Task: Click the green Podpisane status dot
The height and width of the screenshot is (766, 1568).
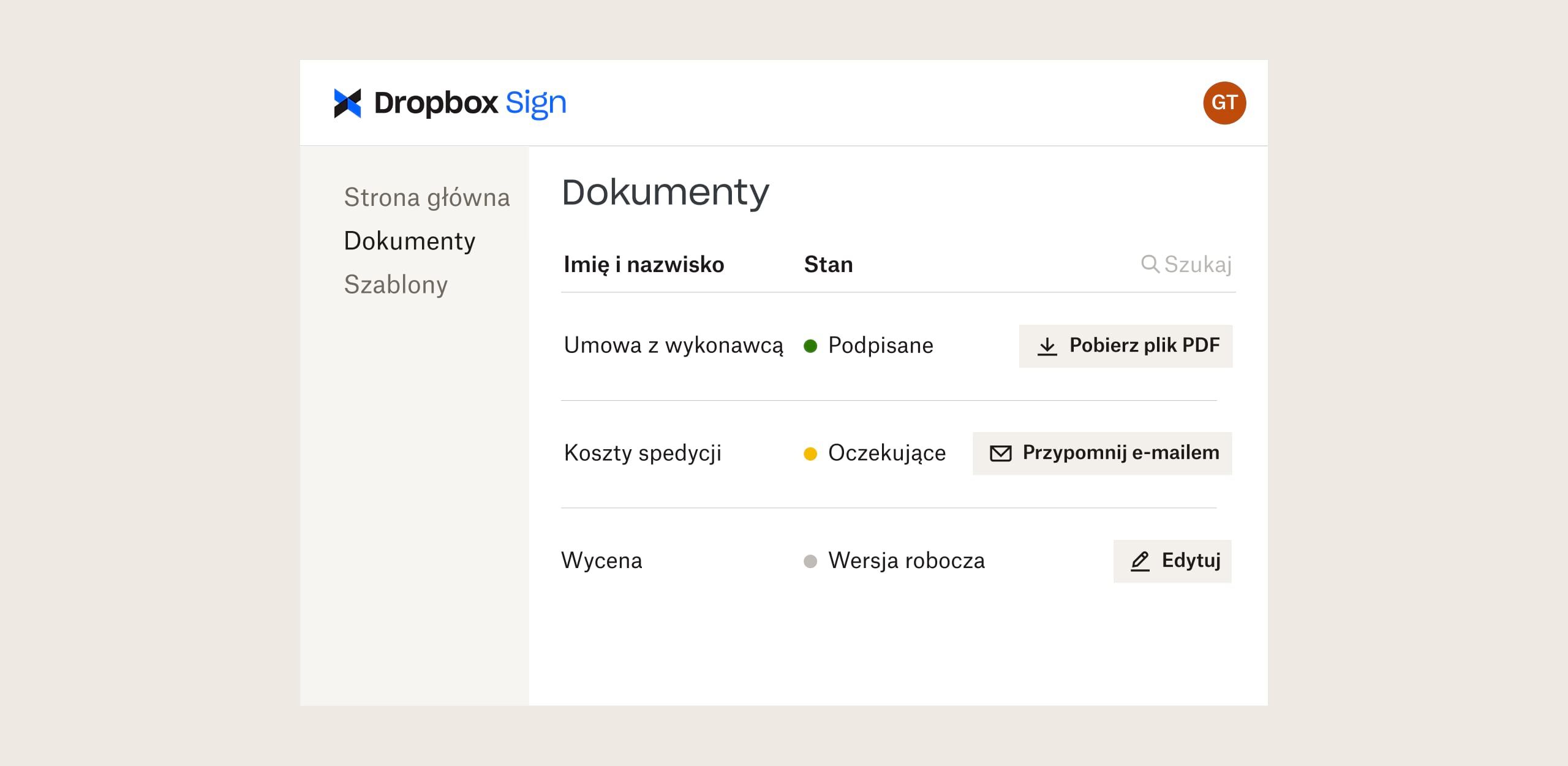Action: tap(810, 346)
